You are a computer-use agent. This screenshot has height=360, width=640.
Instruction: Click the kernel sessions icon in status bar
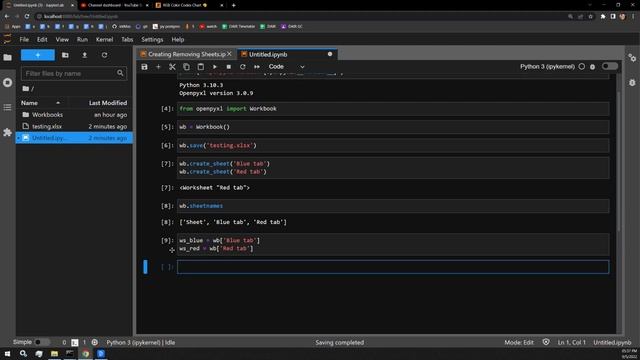(95, 342)
